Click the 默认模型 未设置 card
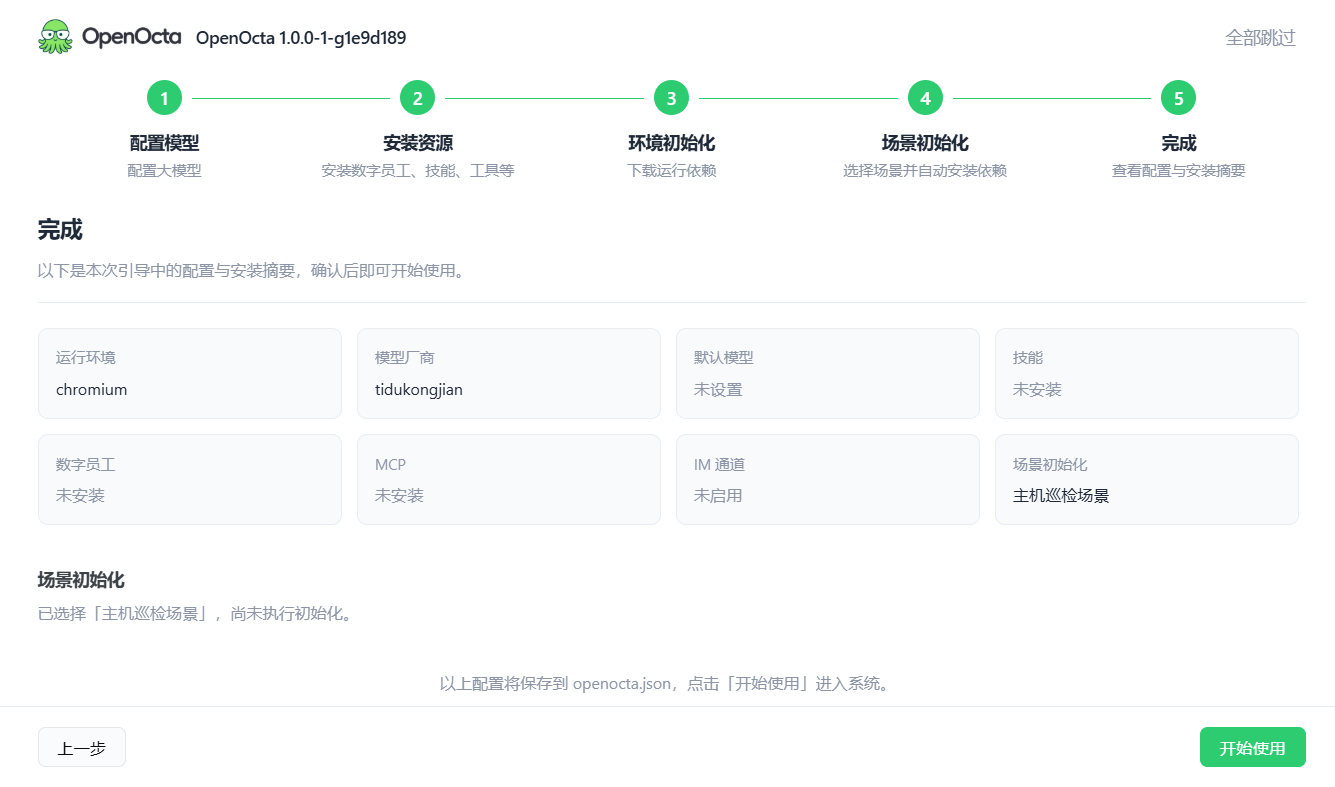Image resolution: width=1335 pixels, height=787 pixels. pyautogui.click(x=828, y=373)
